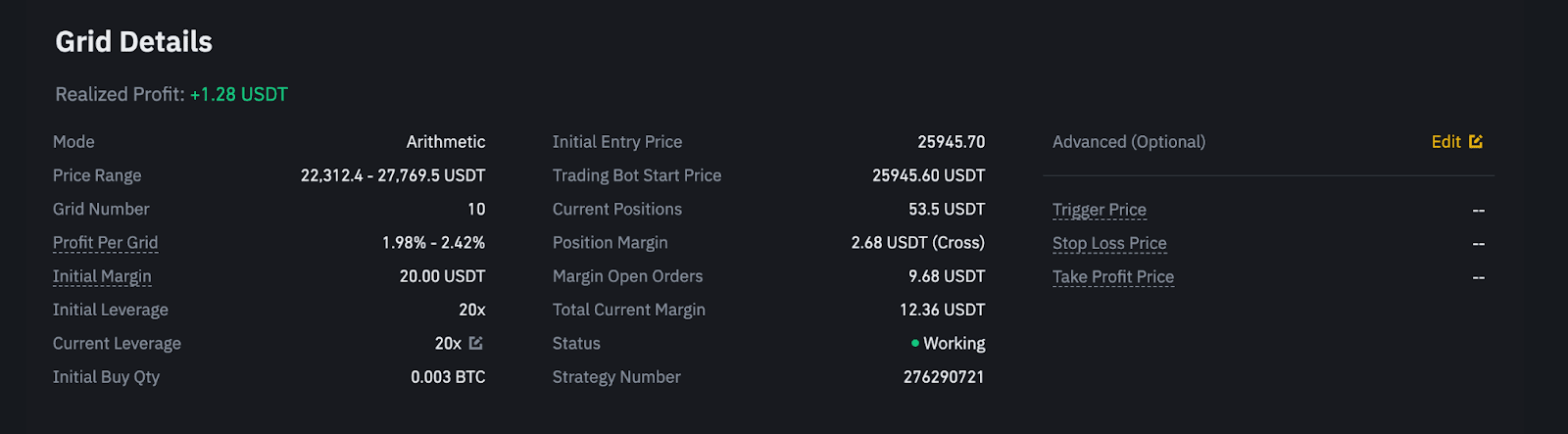Click the green Working status dot
The image size is (1568, 434).
pyautogui.click(x=915, y=343)
